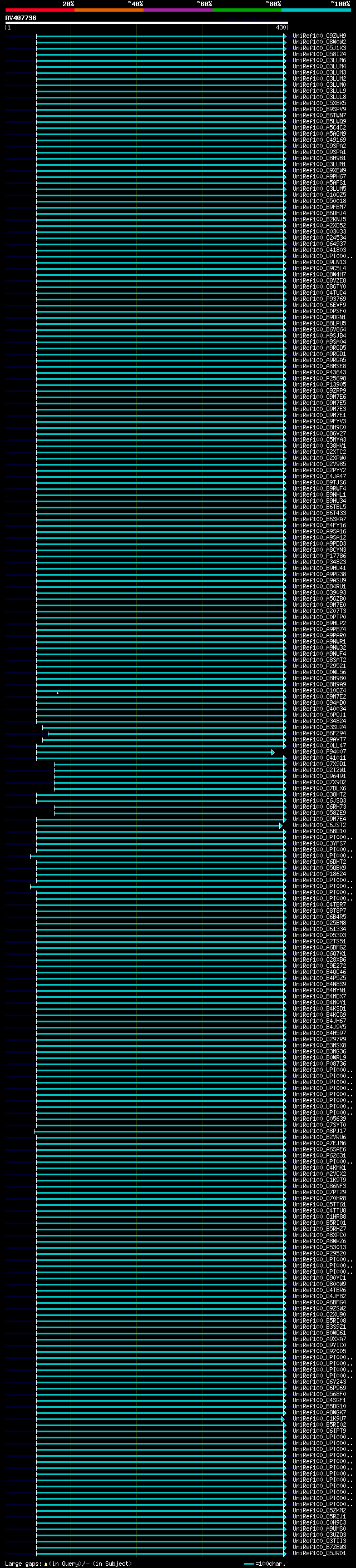Open hit UniRef100_Q58I24
This screenshot has width=356, height=1568.
point(319,54)
